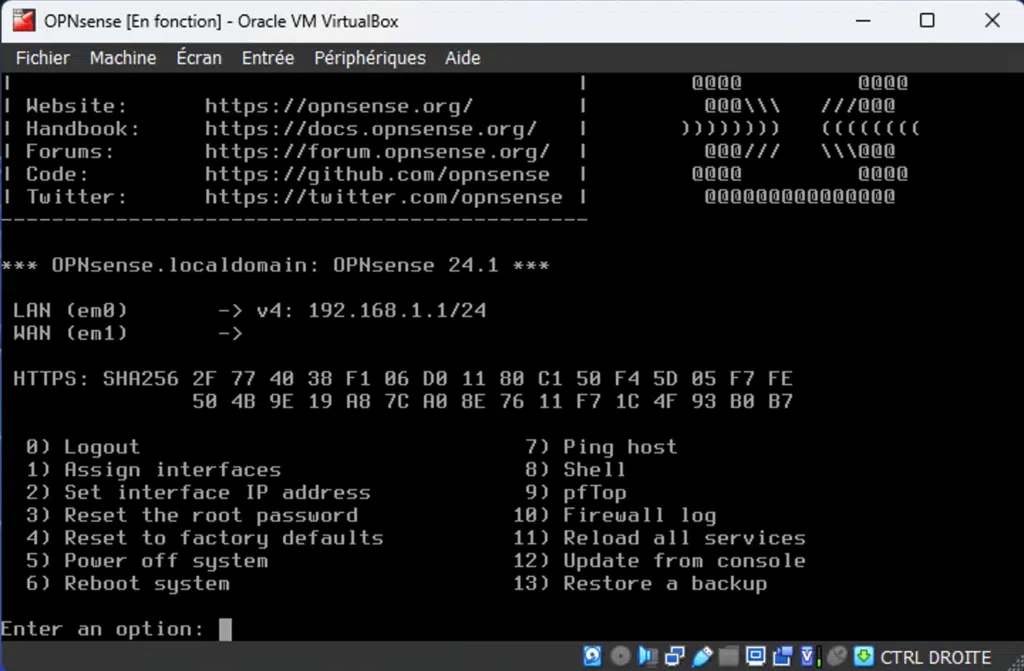Click option 11) Reload all services
Screen dimensions: 1024x671
(660, 538)
